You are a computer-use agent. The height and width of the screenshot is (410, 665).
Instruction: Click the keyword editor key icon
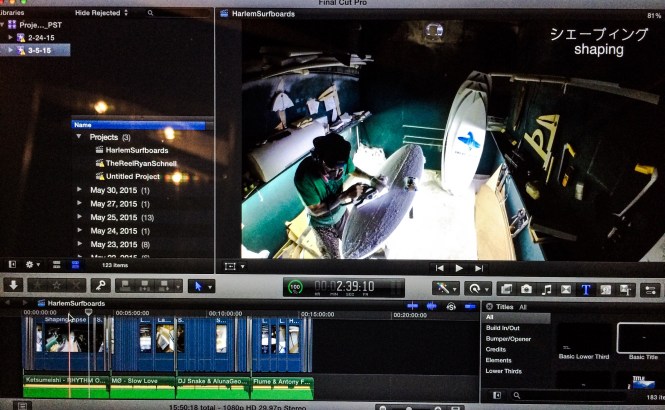click(101, 286)
